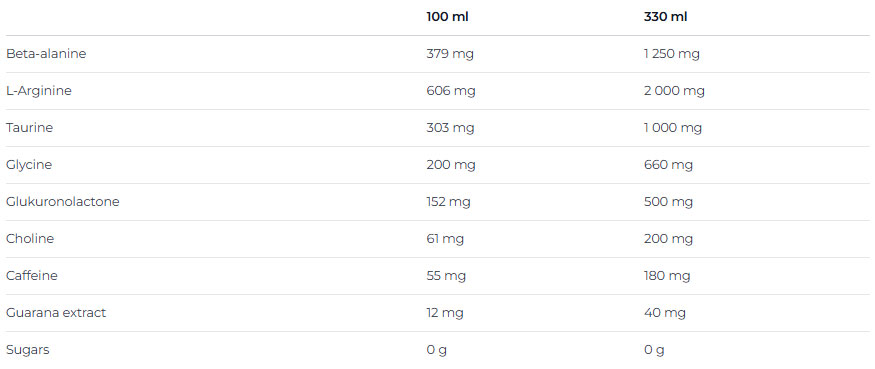Click the 330 ml column header
Image resolution: width=875 pixels, height=369 pixels.
tap(665, 17)
